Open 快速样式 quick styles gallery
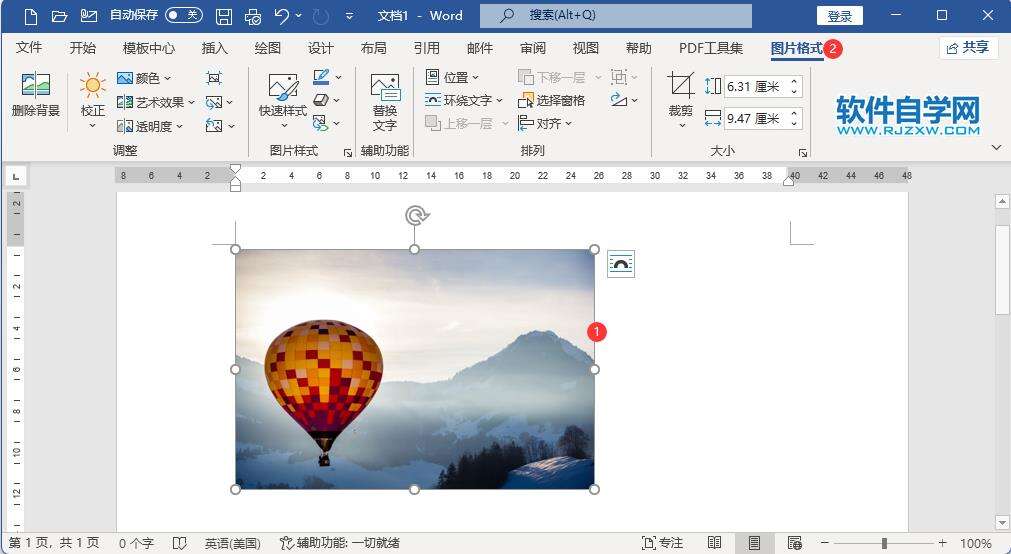The image size is (1011, 554). tap(283, 101)
